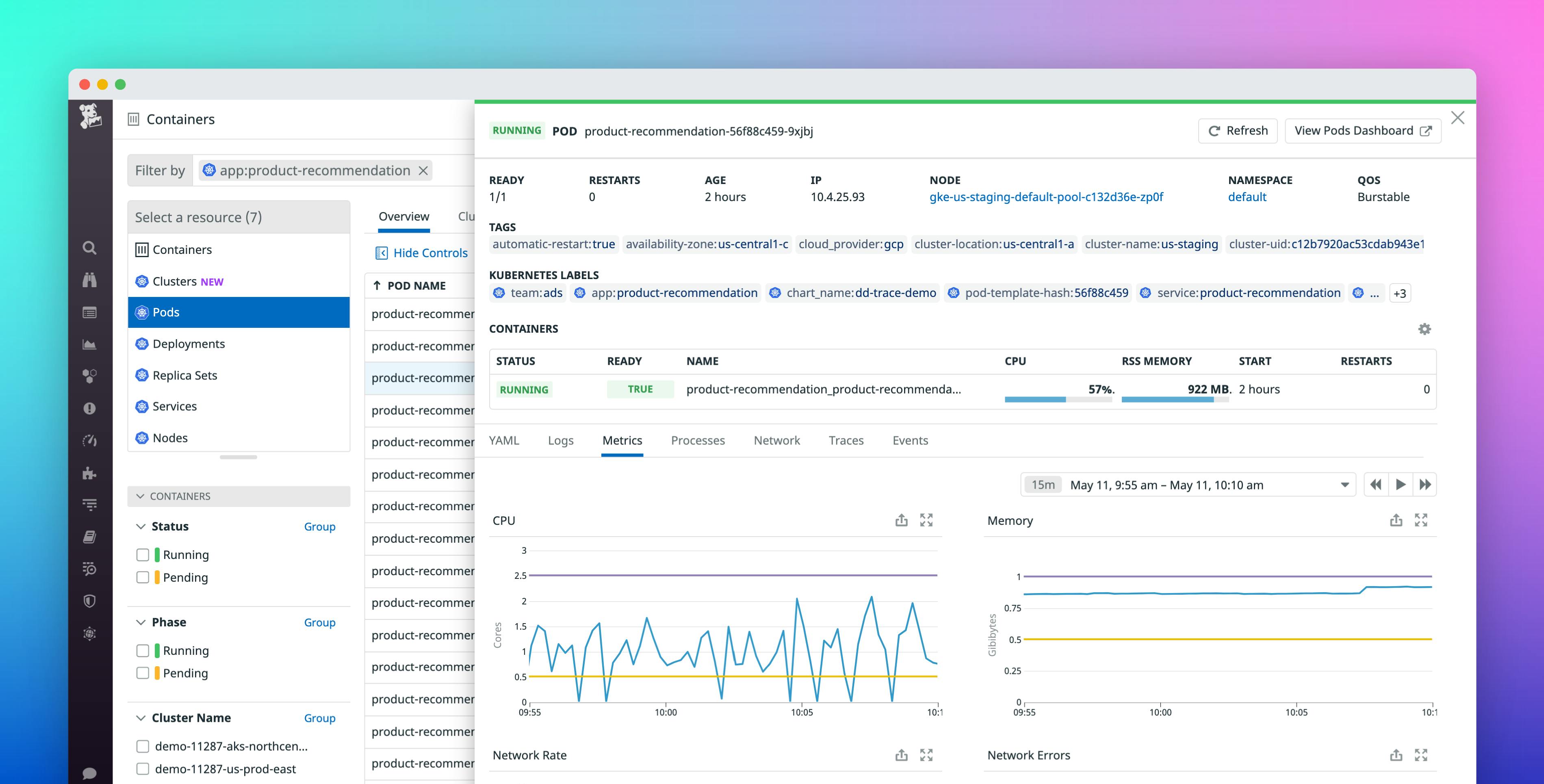Click the Pods icon in sidebar
The image size is (1544, 784).
(x=142, y=312)
